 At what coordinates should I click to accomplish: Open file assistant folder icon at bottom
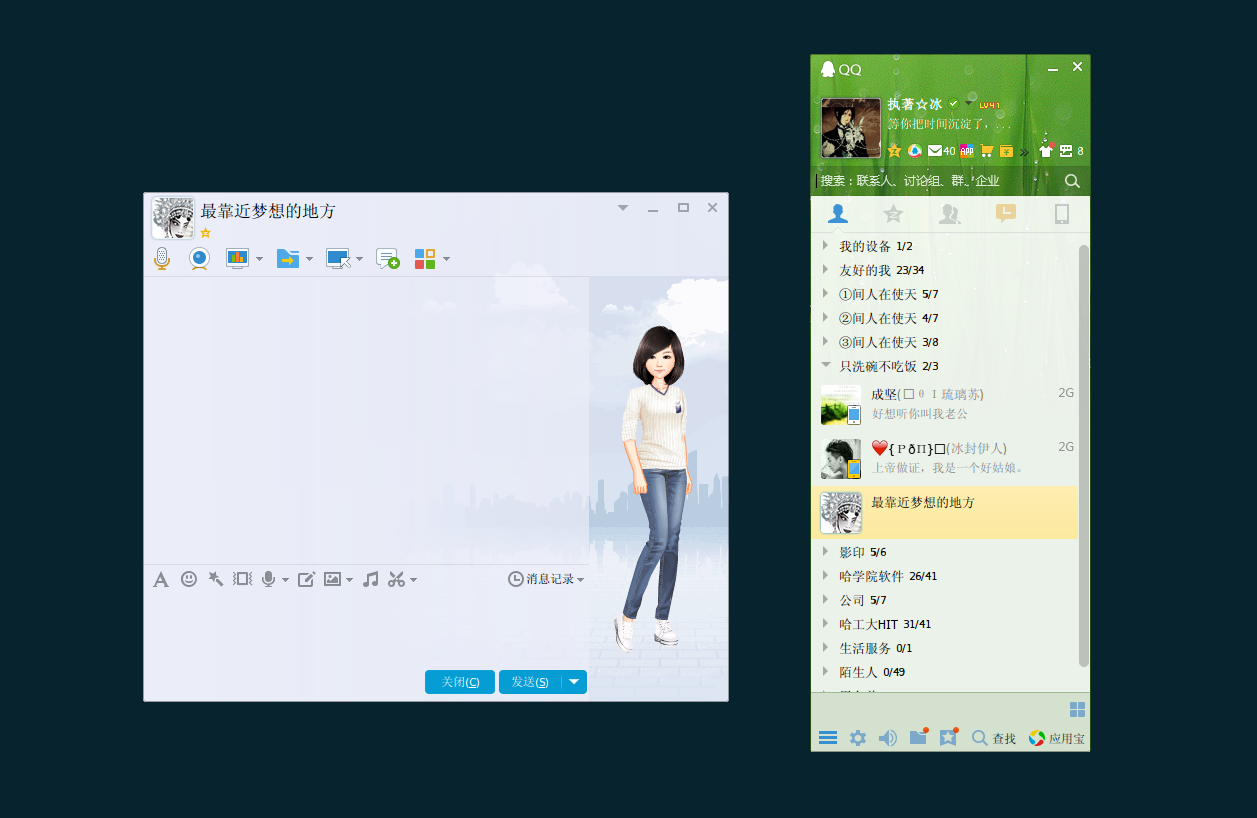918,737
